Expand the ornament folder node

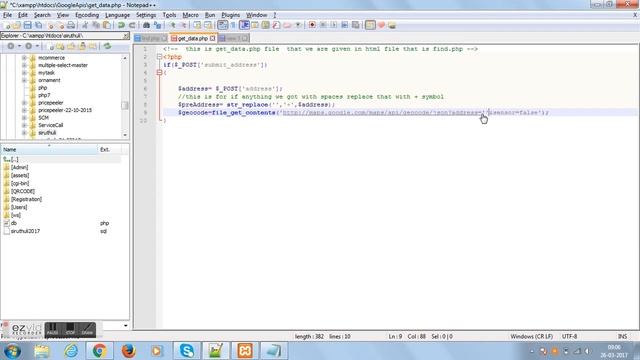24,80
